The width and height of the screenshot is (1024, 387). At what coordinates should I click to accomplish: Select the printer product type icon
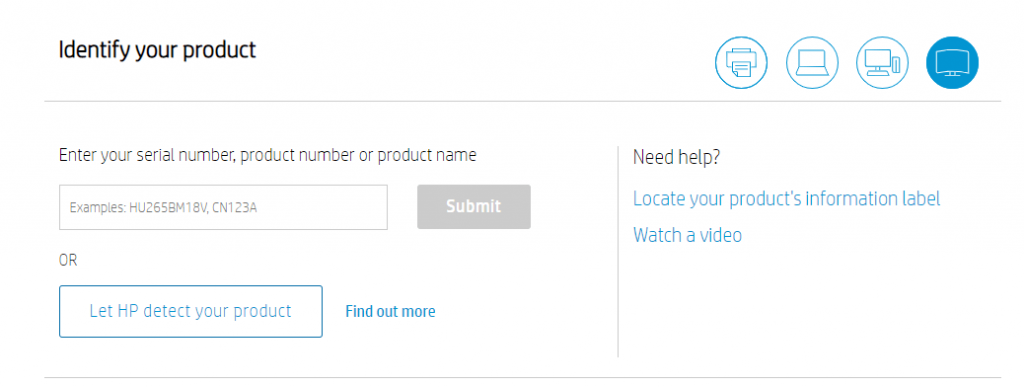point(741,63)
